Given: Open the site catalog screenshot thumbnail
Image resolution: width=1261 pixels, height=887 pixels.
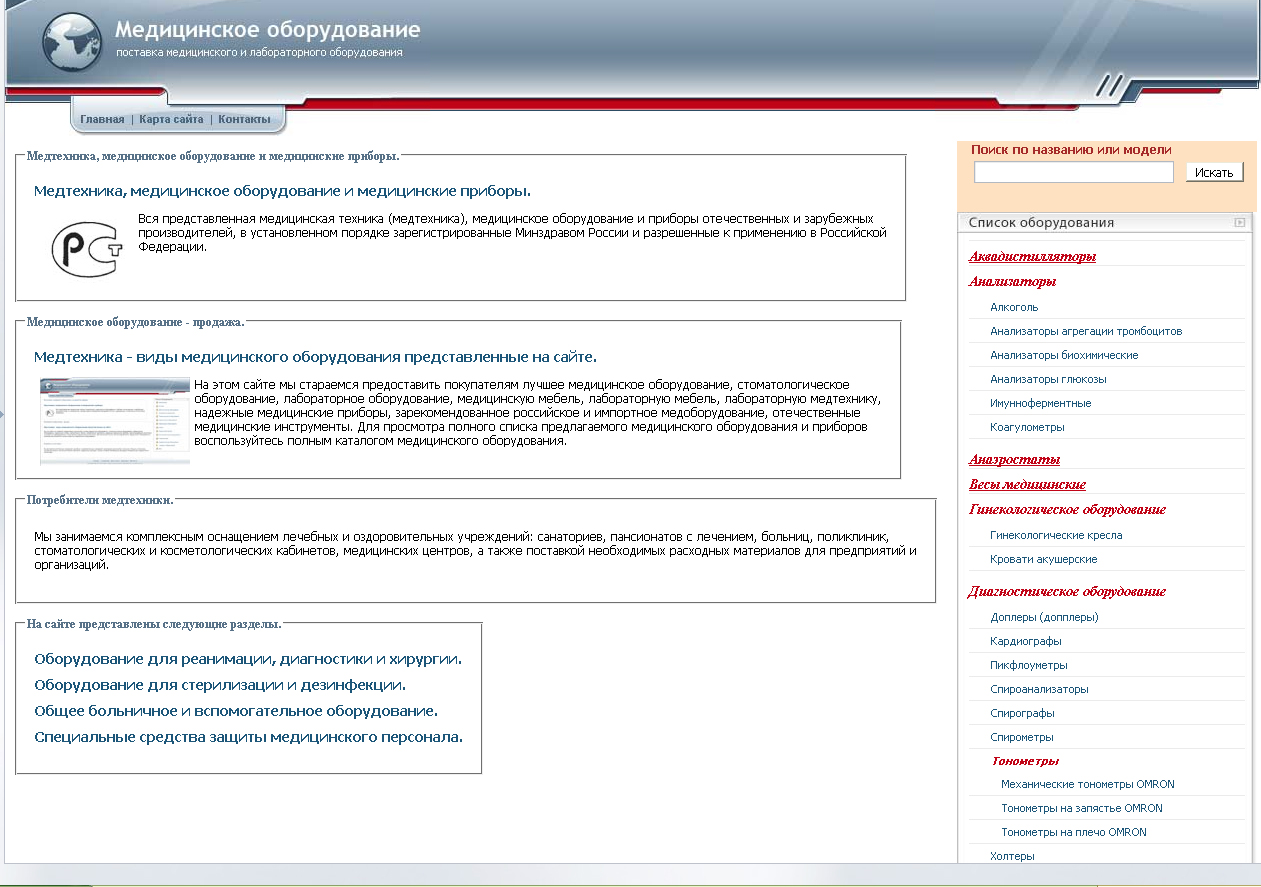Looking at the screenshot, I should 113,421.
